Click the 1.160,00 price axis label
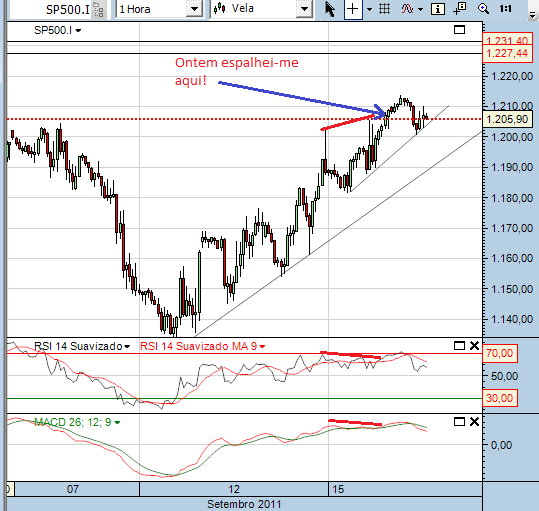Viewport: 539px width, 511px height. click(512, 258)
